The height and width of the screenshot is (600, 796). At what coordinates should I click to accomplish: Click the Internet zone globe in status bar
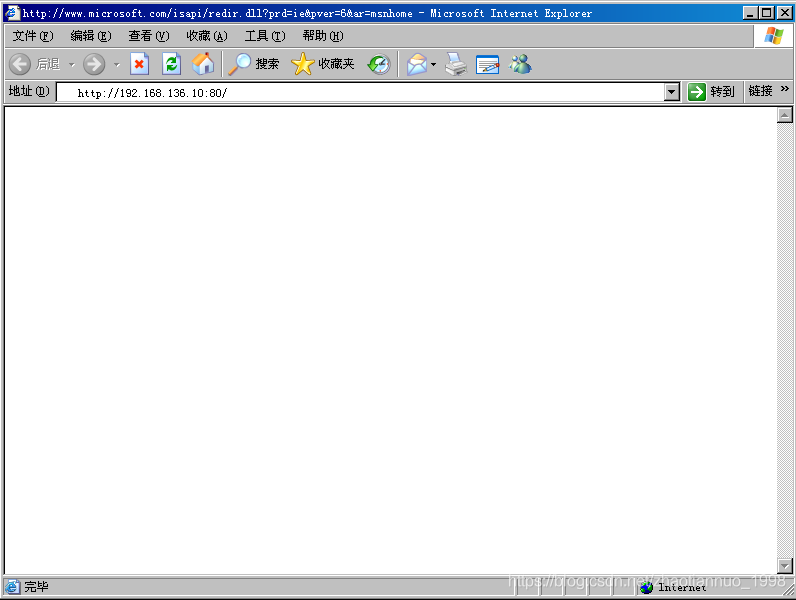646,587
